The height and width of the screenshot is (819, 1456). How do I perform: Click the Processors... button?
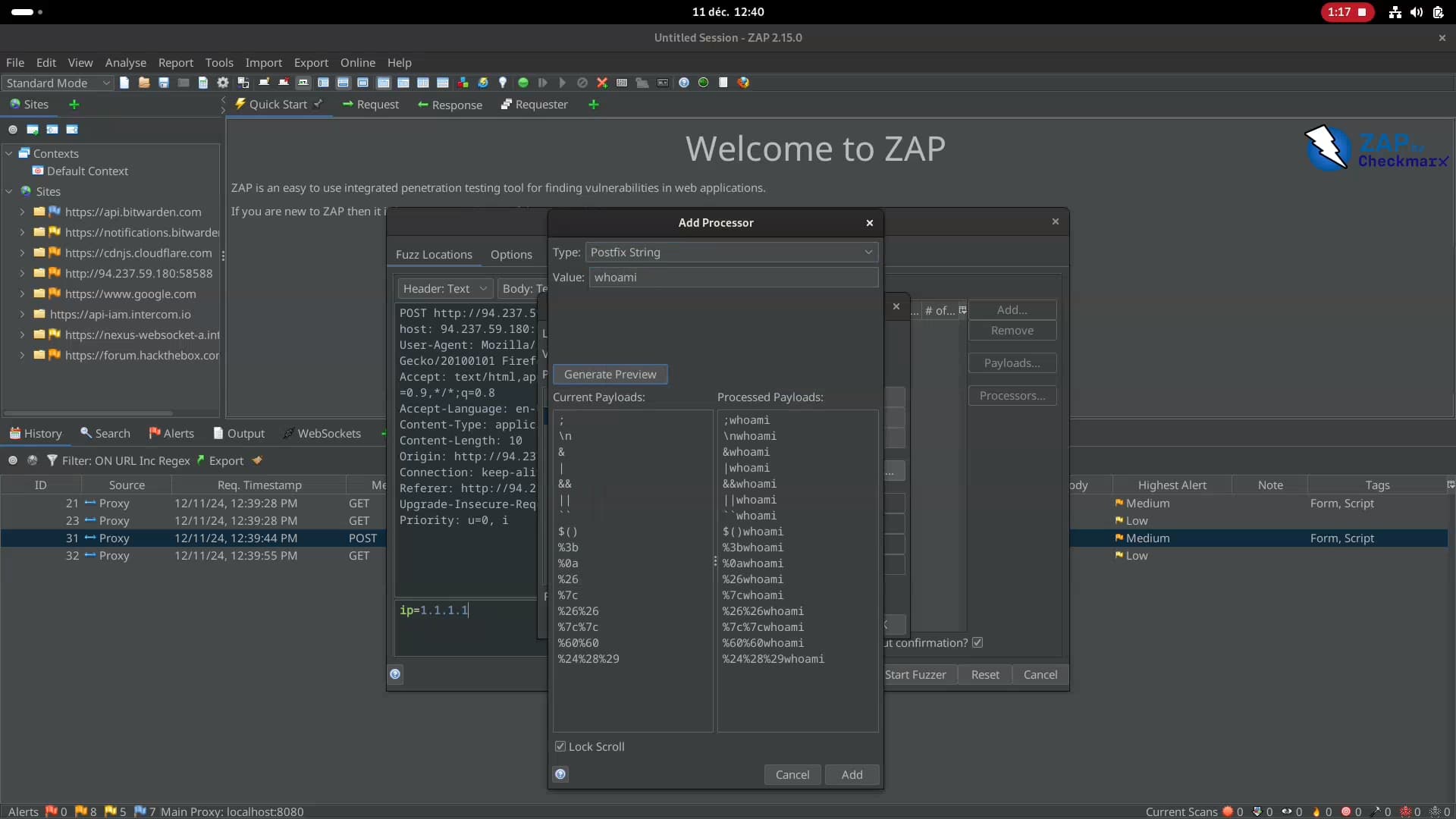click(x=1012, y=395)
